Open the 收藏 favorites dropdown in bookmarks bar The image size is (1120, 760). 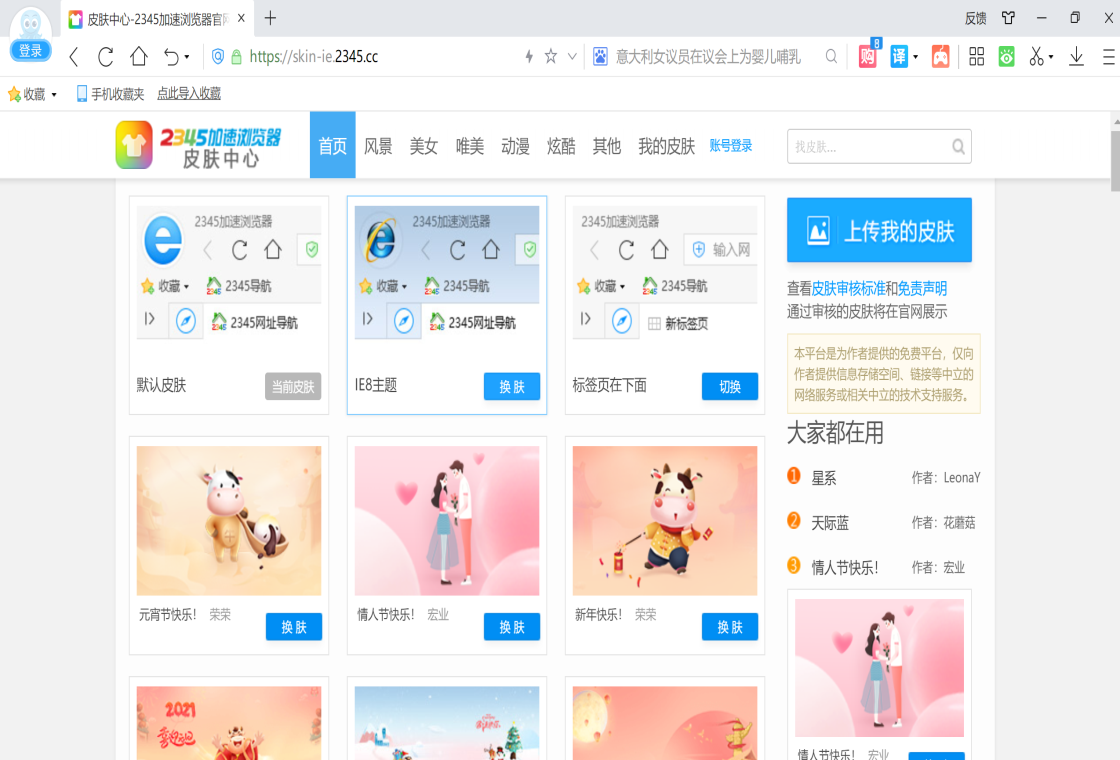click(x=33, y=94)
